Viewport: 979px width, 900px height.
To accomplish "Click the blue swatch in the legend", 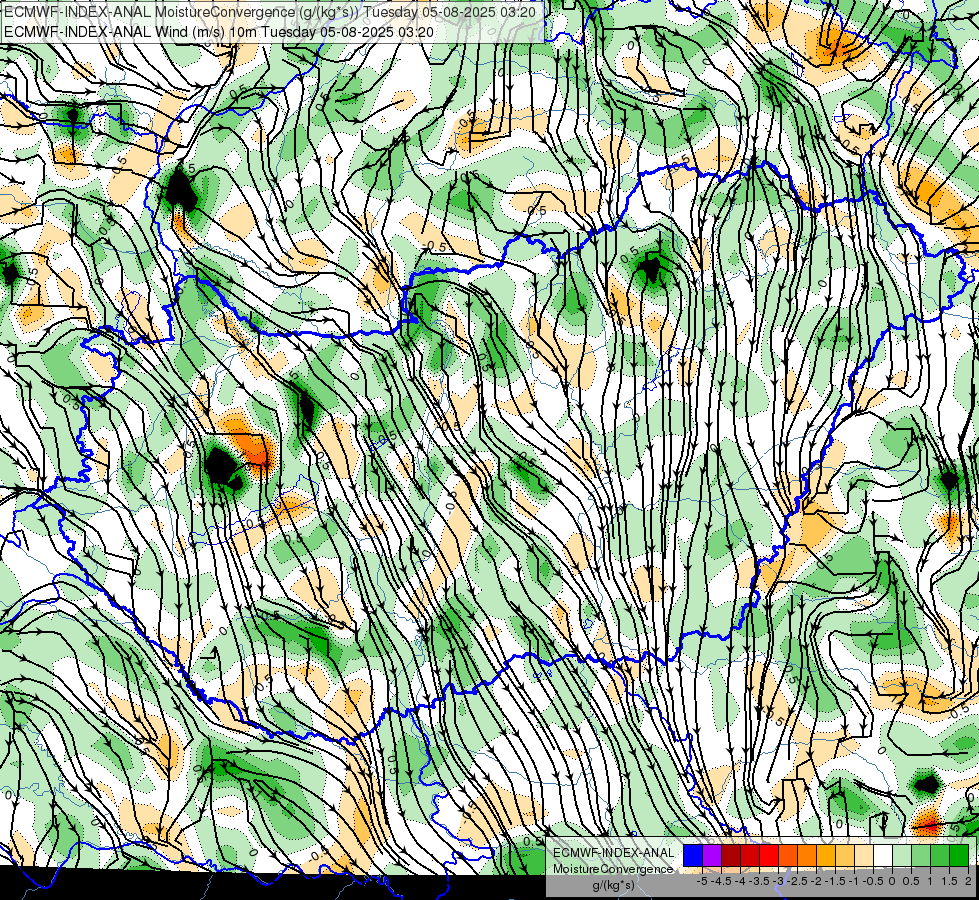I will [693, 855].
